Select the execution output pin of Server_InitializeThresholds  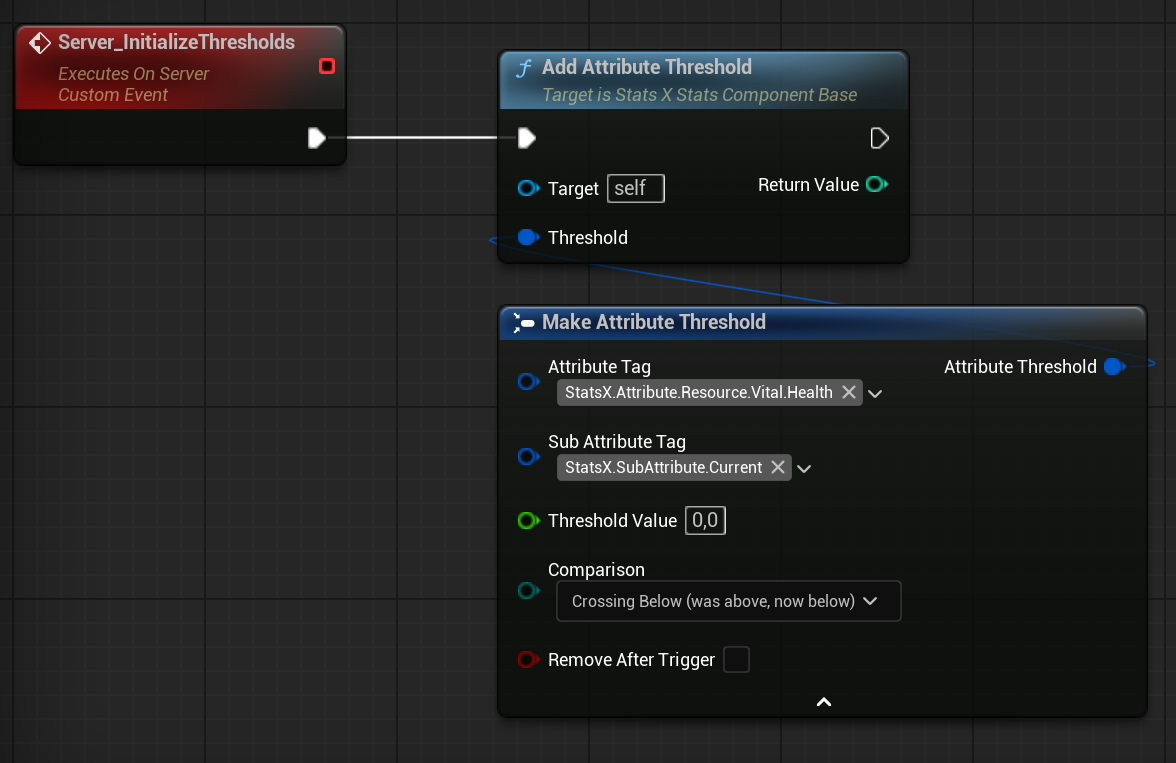click(x=317, y=140)
